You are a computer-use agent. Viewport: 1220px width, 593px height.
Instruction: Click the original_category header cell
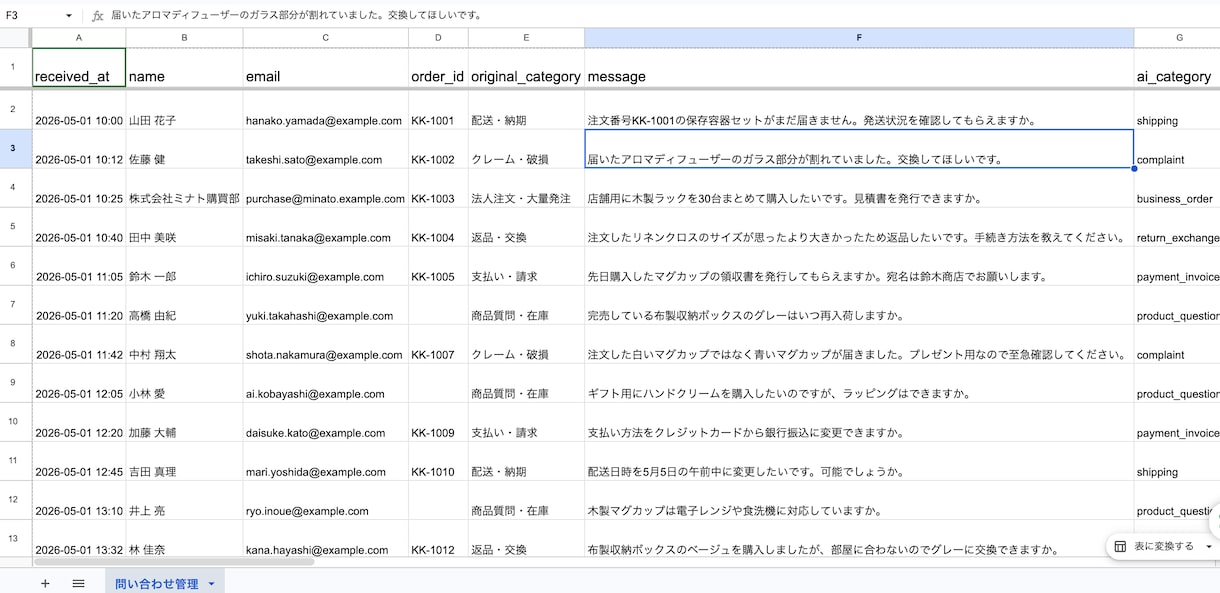(526, 68)
